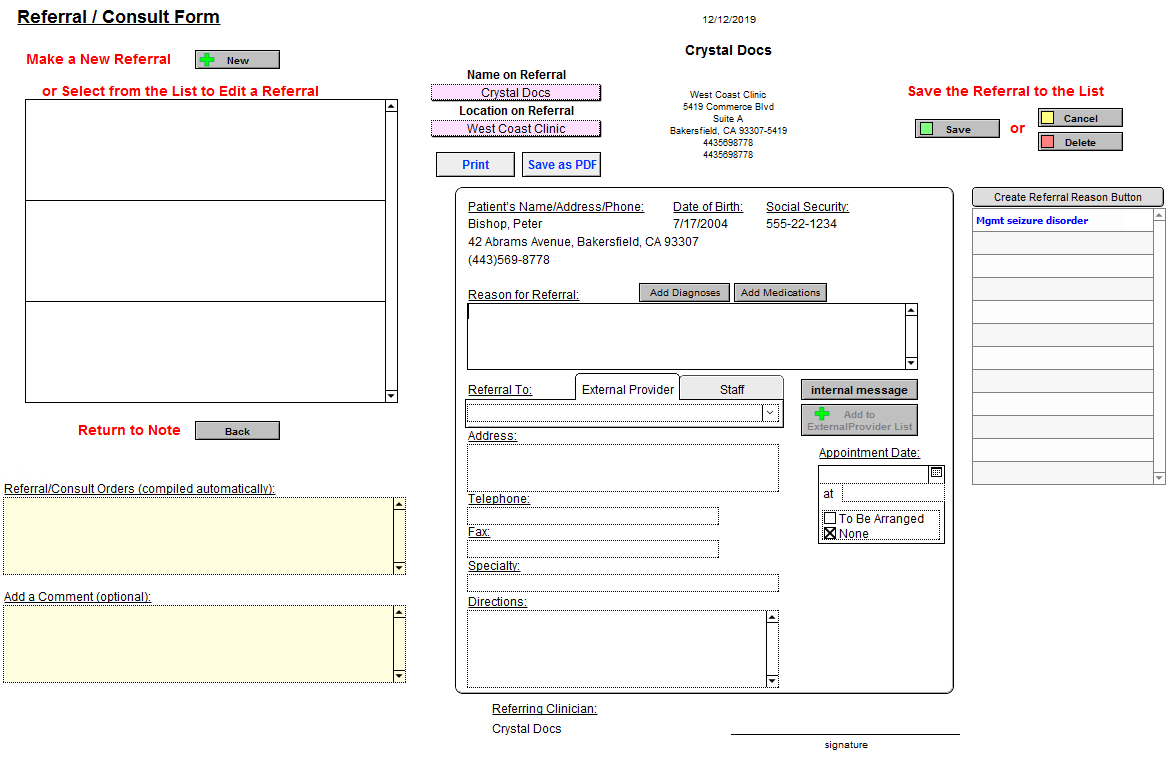Switch to the Staff tab
1170x770 pixels.
click(732, 389)
